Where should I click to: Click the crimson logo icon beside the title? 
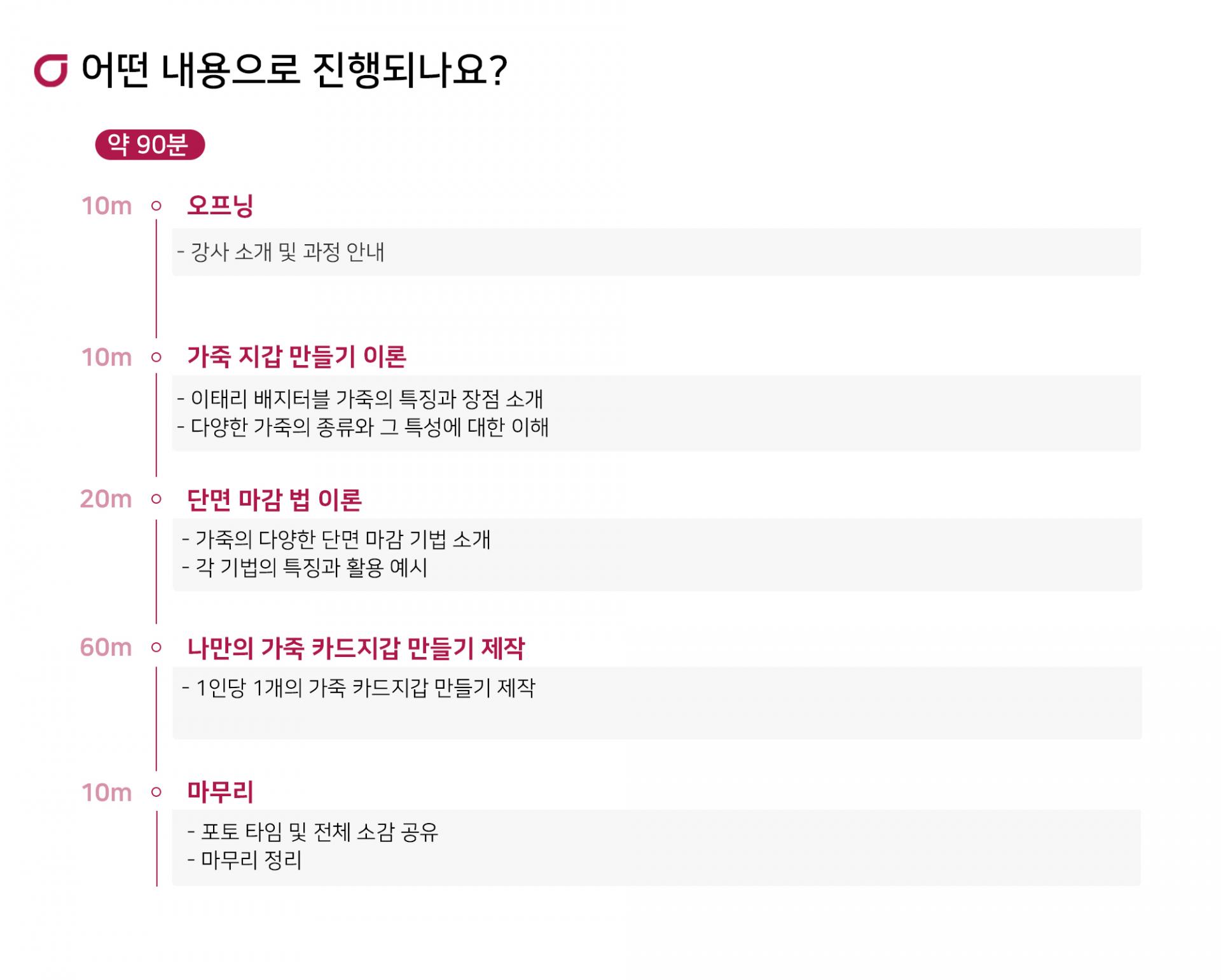point(51,71)
